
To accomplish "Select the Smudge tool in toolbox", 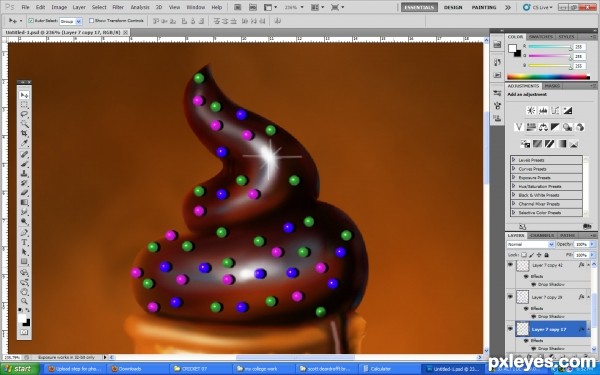I will 24,212.
